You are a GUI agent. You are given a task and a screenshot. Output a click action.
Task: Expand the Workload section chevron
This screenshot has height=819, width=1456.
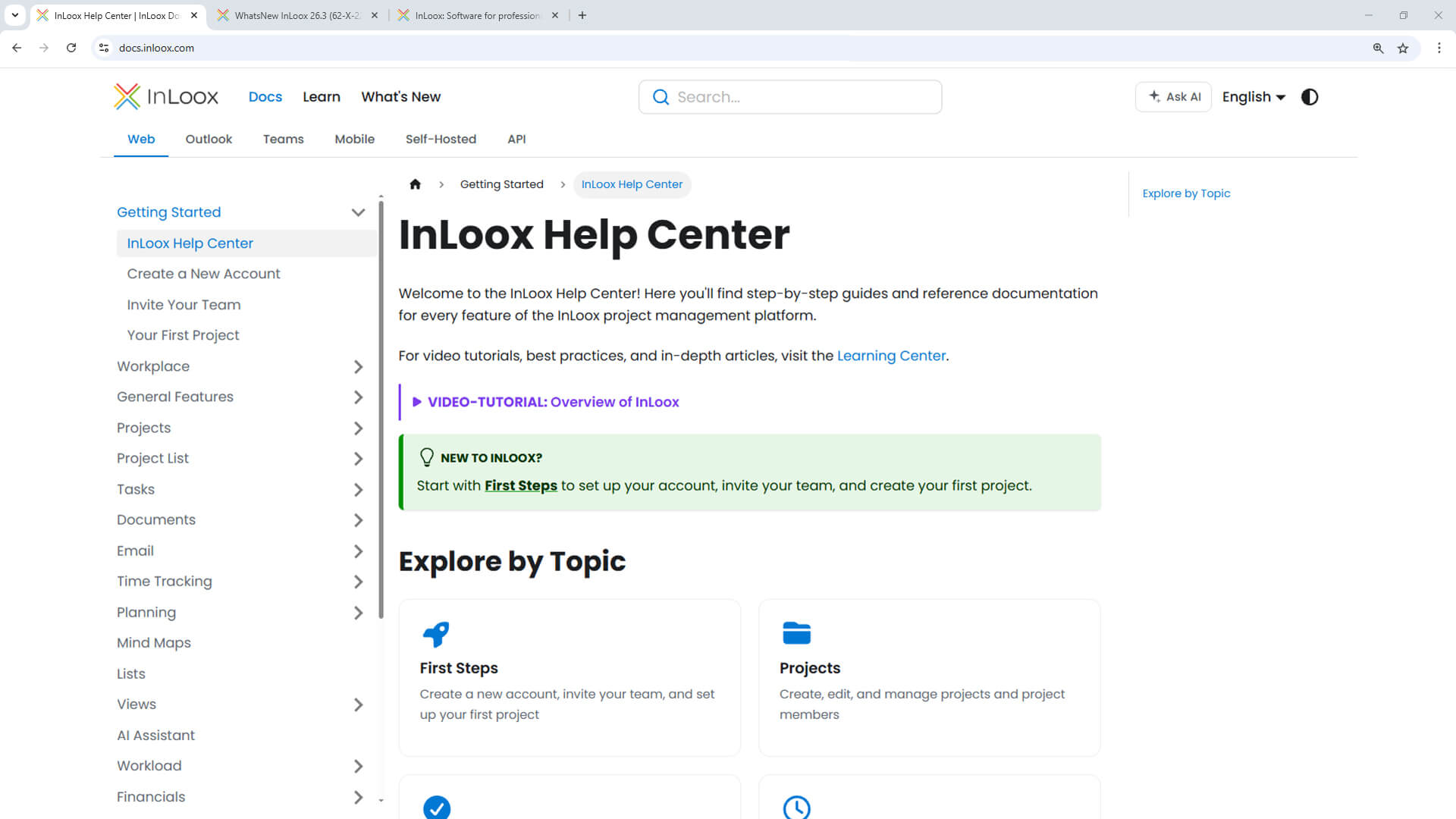tap(358, 766)
